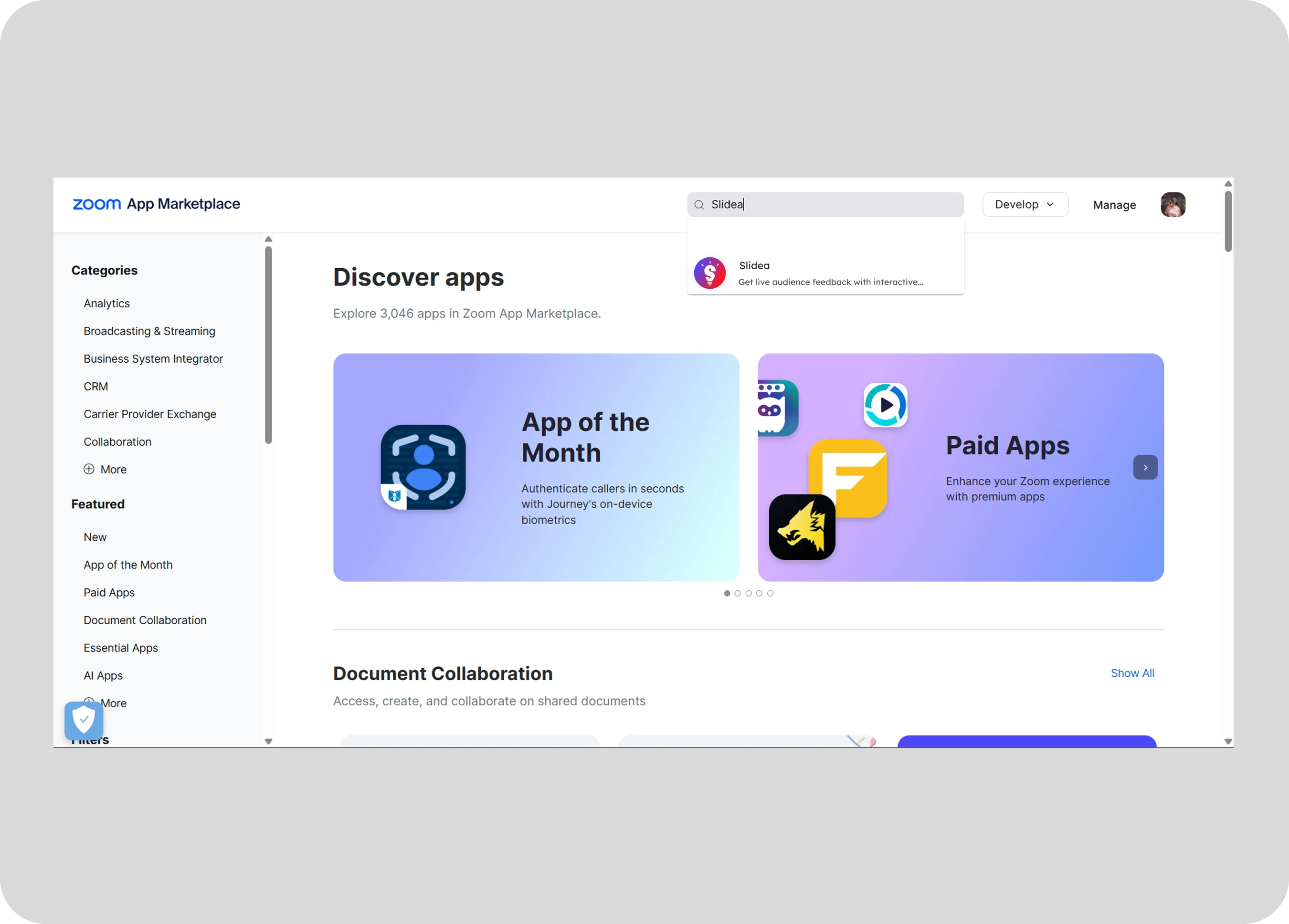Go to the first carousel dot
Viewport: 1289px width, 924px height.
[727, 593]
